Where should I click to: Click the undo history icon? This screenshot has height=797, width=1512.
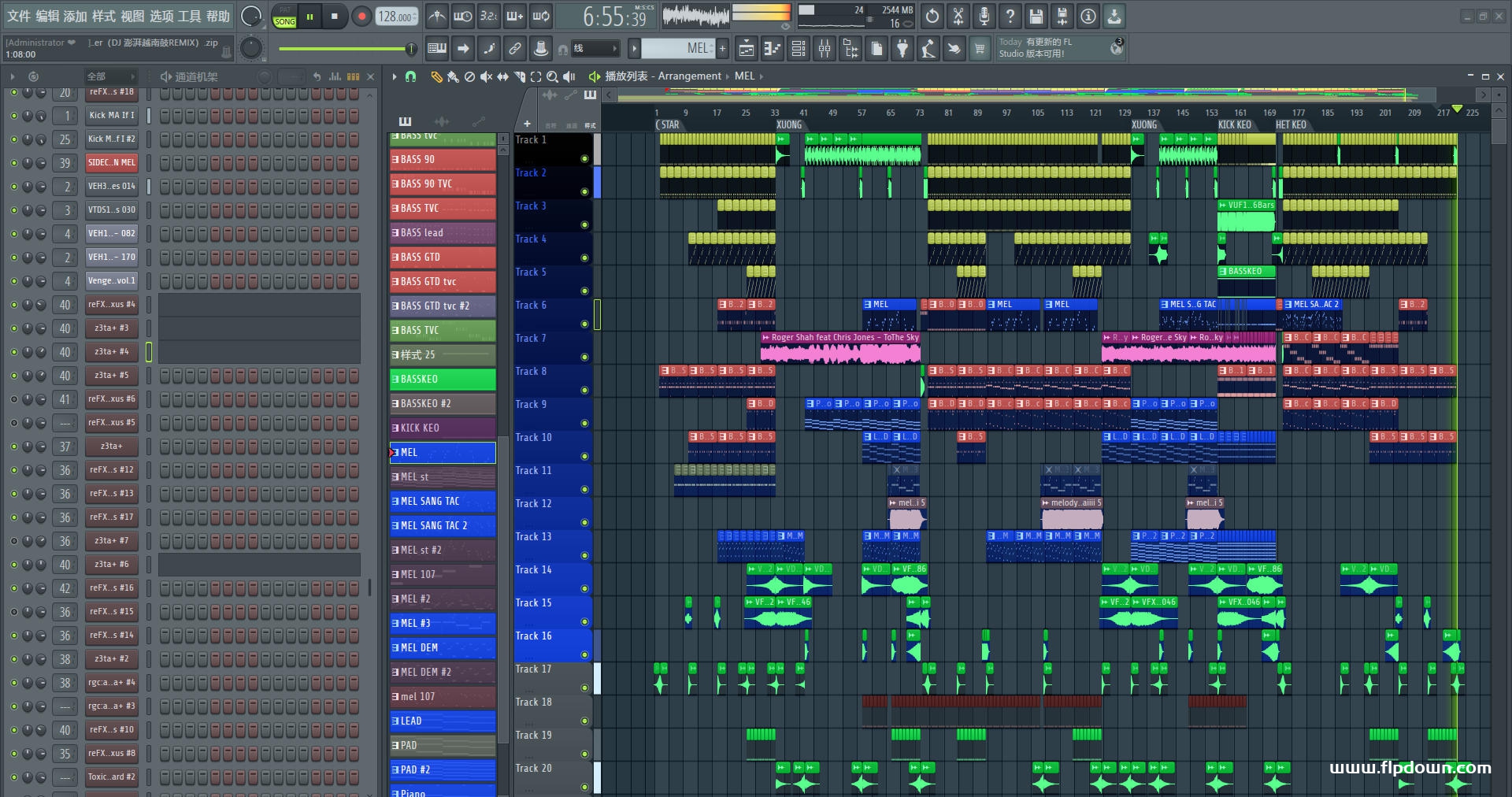point(932,16)
